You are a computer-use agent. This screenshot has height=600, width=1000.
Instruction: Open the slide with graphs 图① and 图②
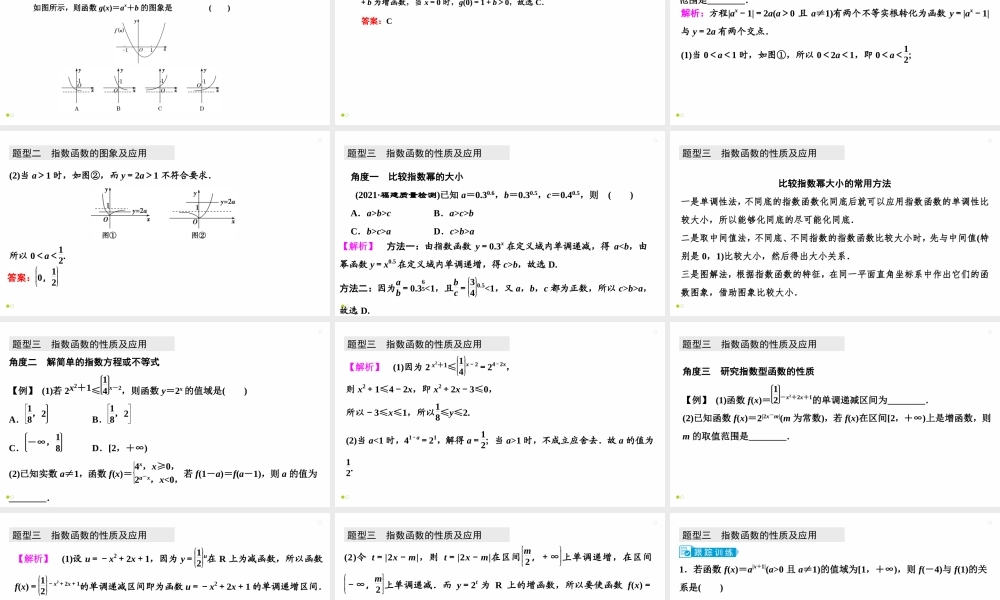[x=165, y=223]
